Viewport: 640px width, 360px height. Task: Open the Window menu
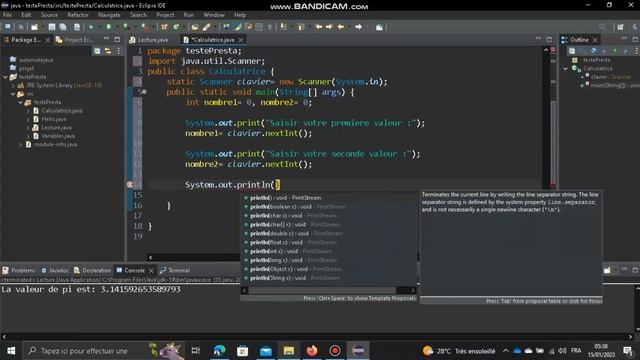pos(214,15)
